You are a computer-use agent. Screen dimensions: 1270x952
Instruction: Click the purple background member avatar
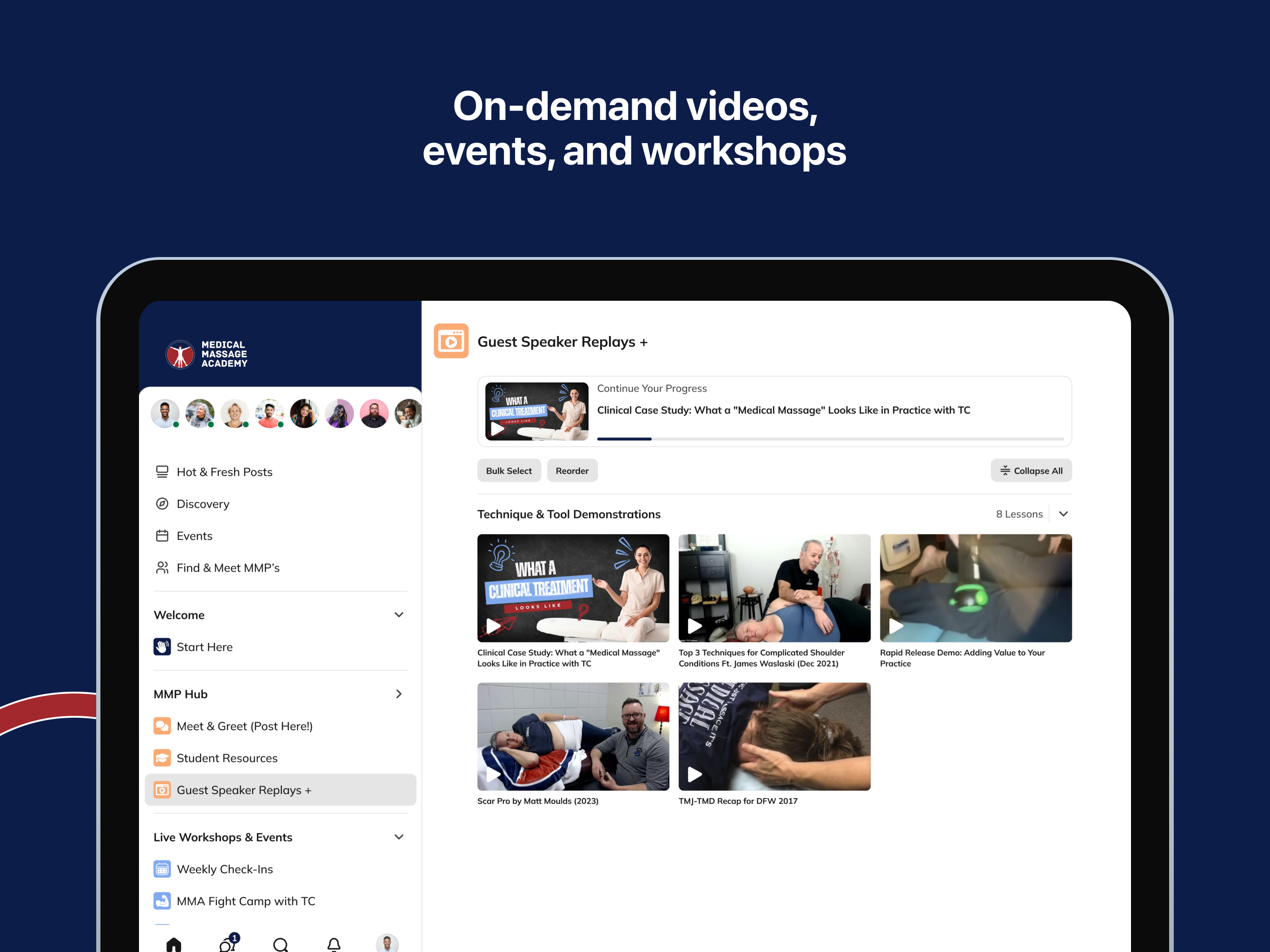click(339, 413)
